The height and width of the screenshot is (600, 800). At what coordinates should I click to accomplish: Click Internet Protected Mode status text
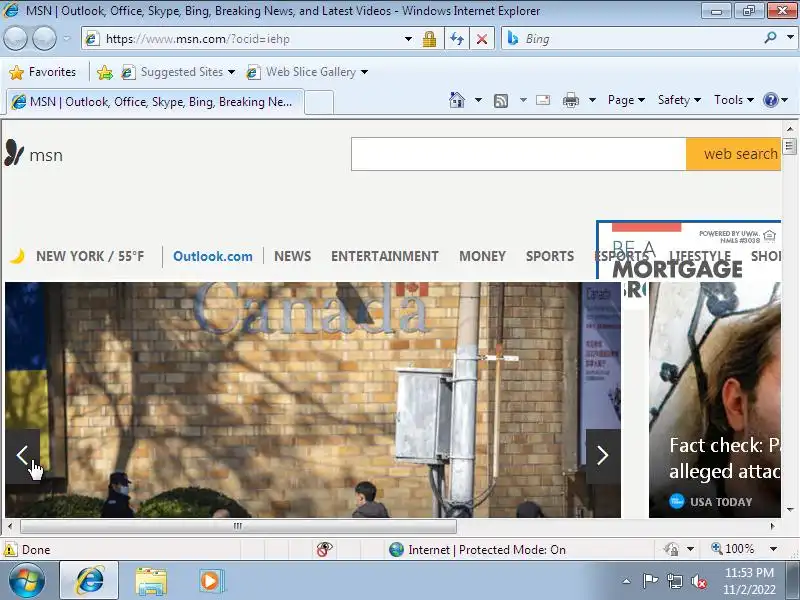pos(487,549)
